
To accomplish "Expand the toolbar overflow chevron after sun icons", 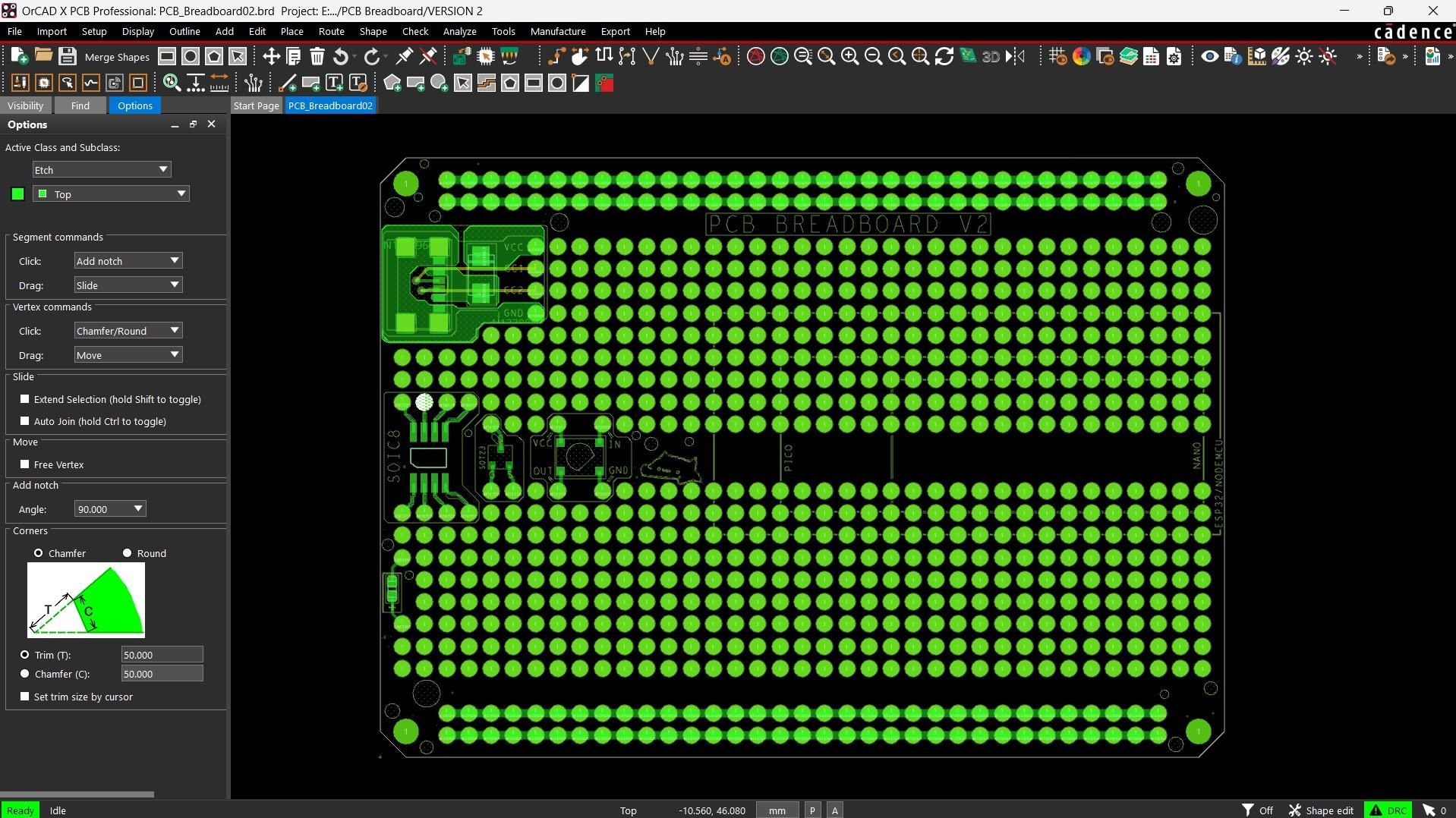I will [1360, 56].
